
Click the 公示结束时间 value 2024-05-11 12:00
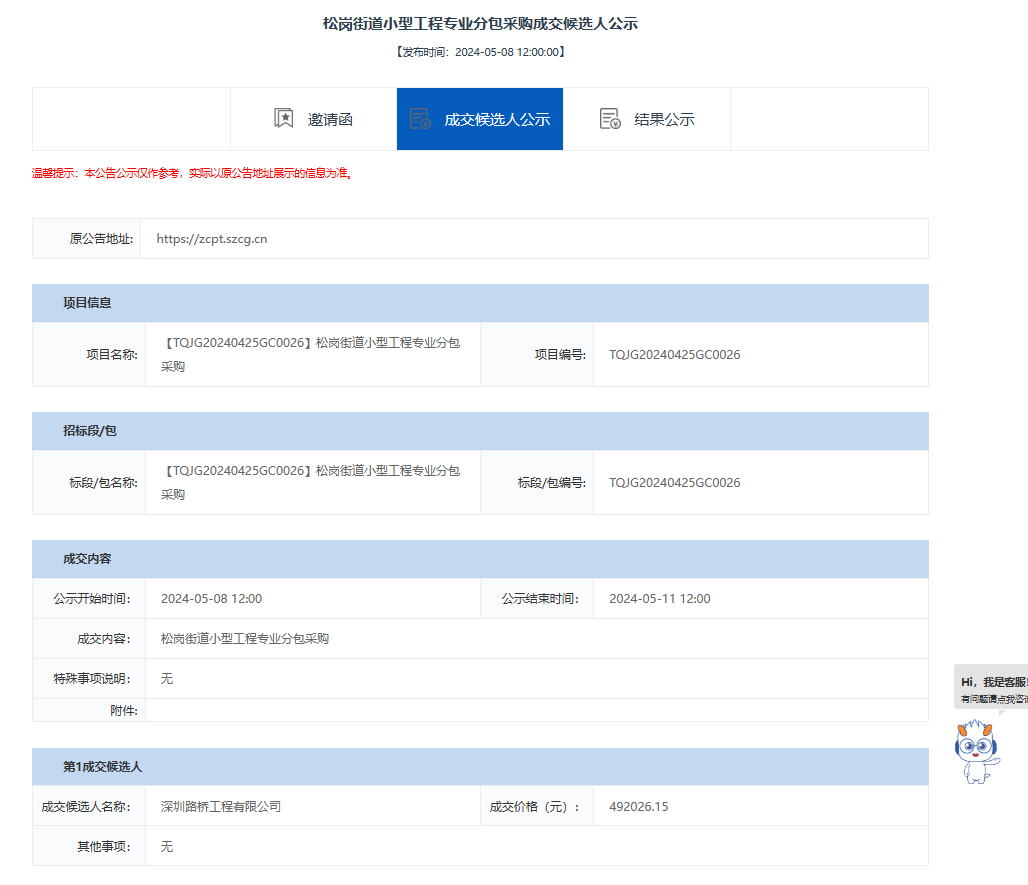660,599
